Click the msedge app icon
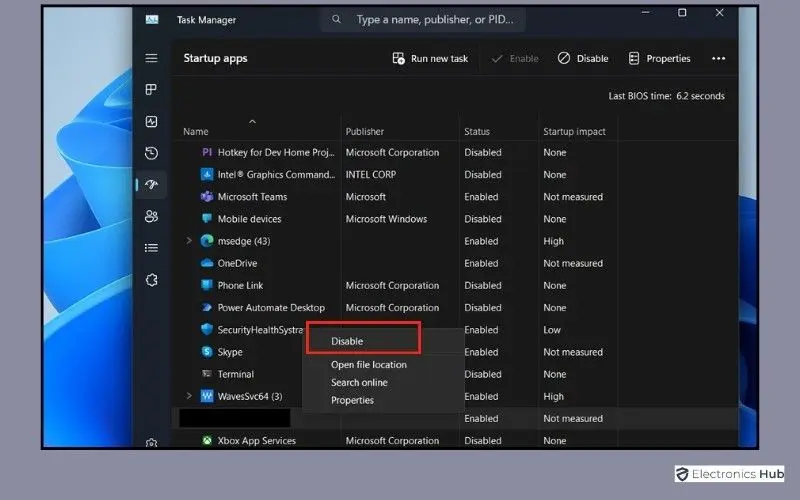The image size is (800, 500). click(207, 241)
